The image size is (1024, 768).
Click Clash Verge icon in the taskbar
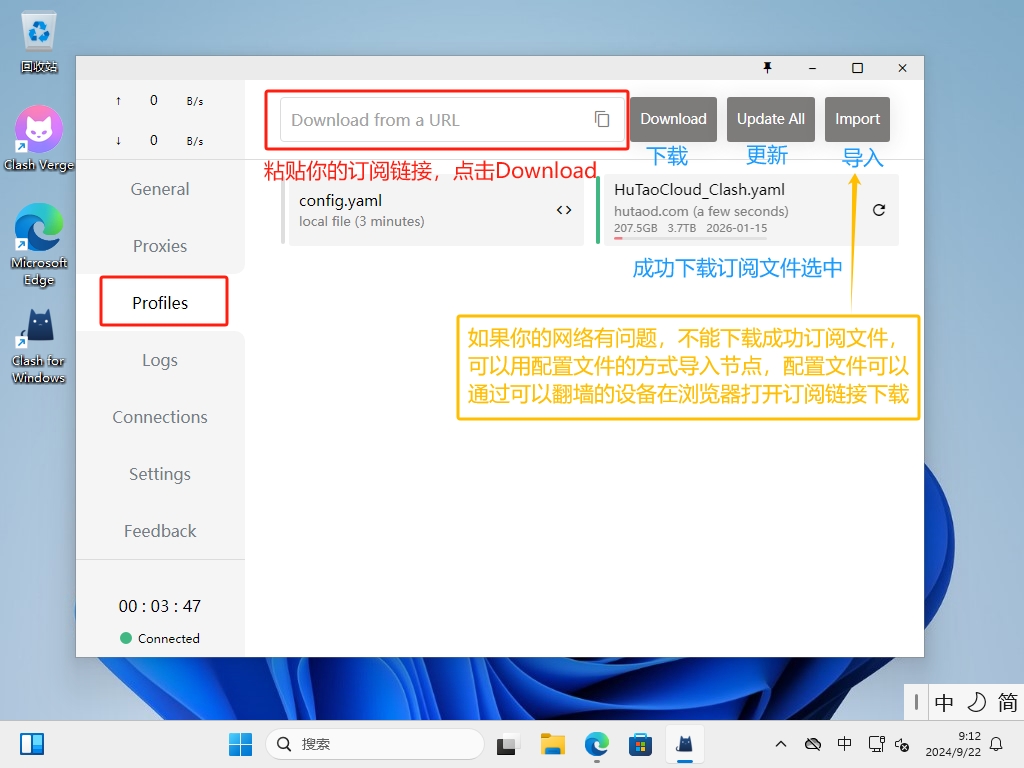[x=686, y=744]
